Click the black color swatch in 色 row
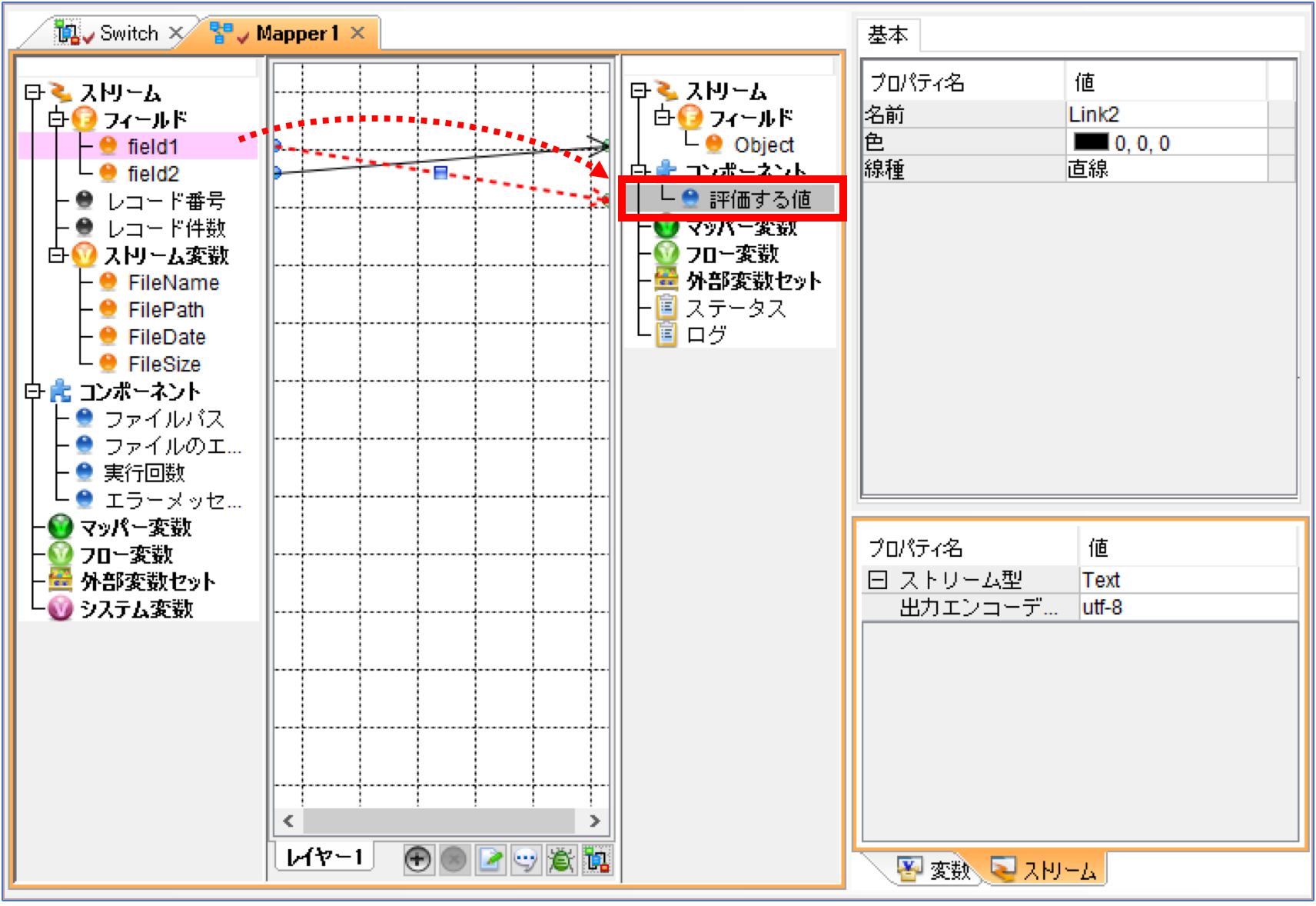1316x906 pixels. (1091, 142)
